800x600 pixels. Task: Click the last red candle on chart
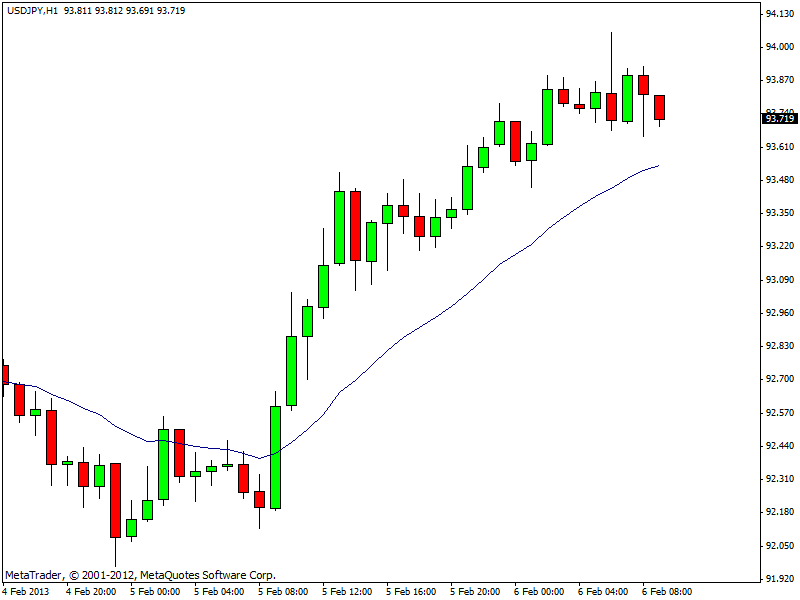(x=660, y=107)
